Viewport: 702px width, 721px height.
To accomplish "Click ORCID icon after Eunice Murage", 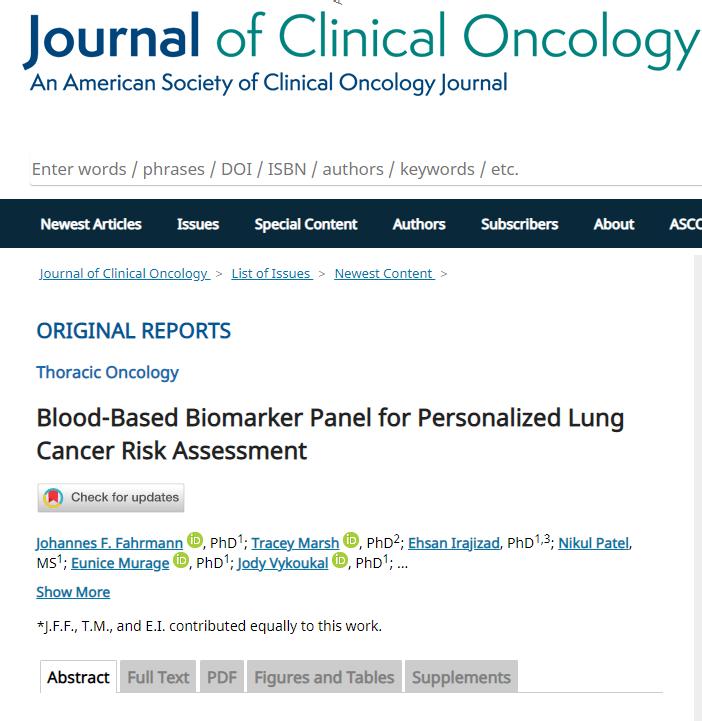I will (181, 561).
